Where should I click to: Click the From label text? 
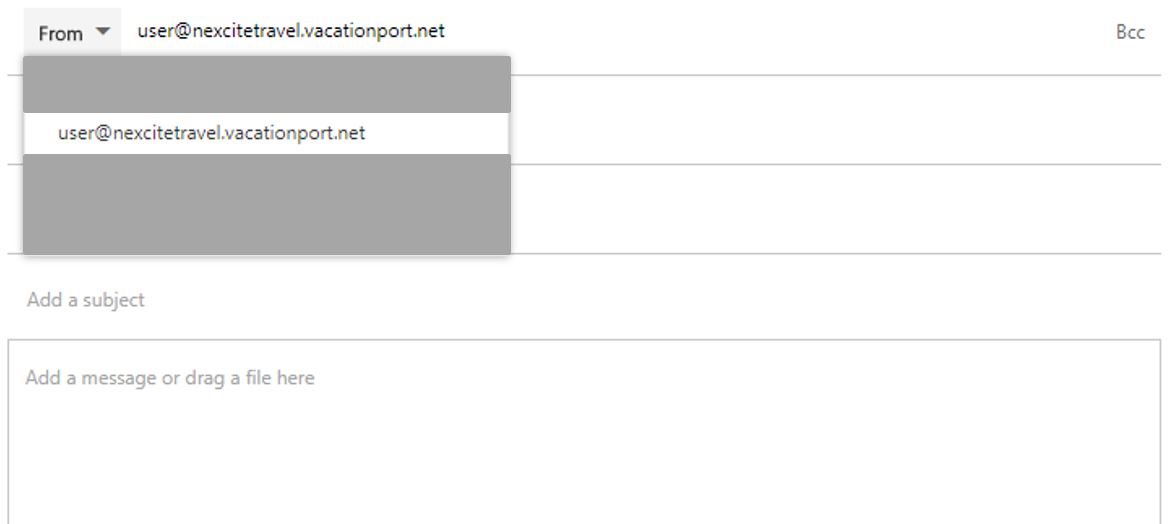point(60,34)
